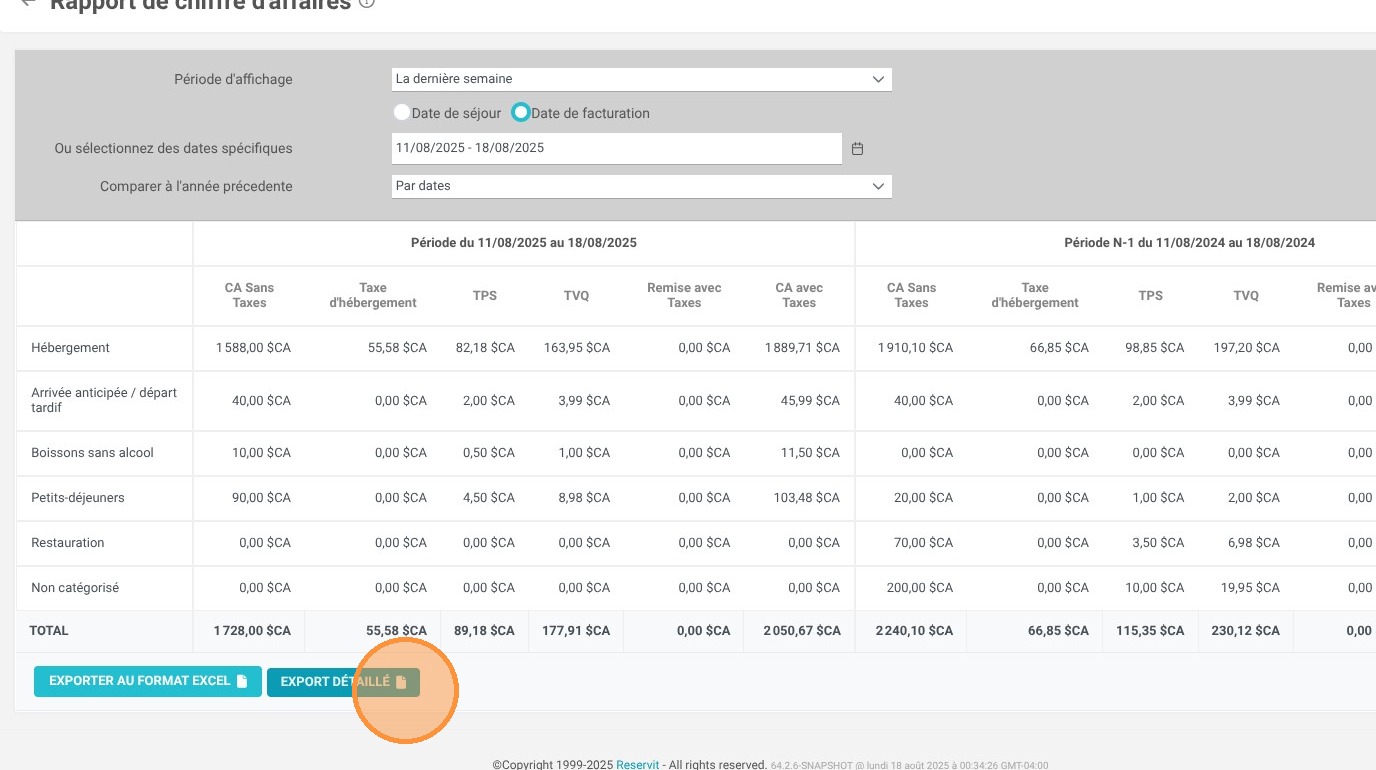Image resolution: width=1376 pixels, height=770 pixels.
Task: Click the Hébergement TVQ value 163,95 $CA
Action: [577, 348]
